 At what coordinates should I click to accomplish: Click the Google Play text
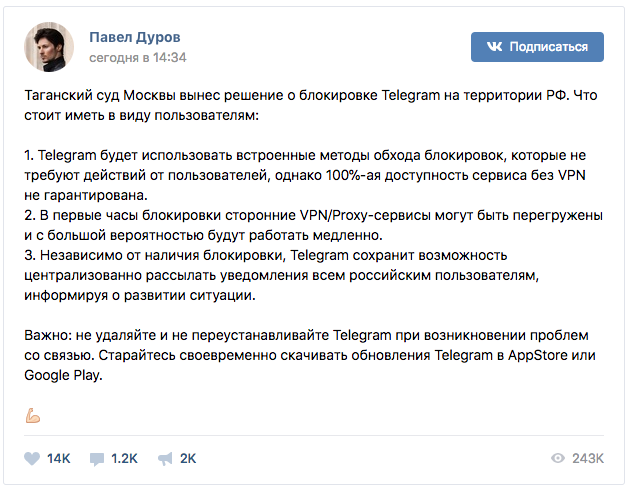point(63,375)
